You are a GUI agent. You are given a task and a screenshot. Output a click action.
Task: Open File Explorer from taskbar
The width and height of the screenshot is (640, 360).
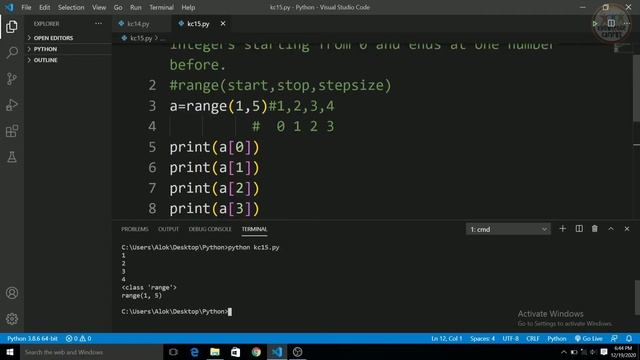click(x=215, y=352)
